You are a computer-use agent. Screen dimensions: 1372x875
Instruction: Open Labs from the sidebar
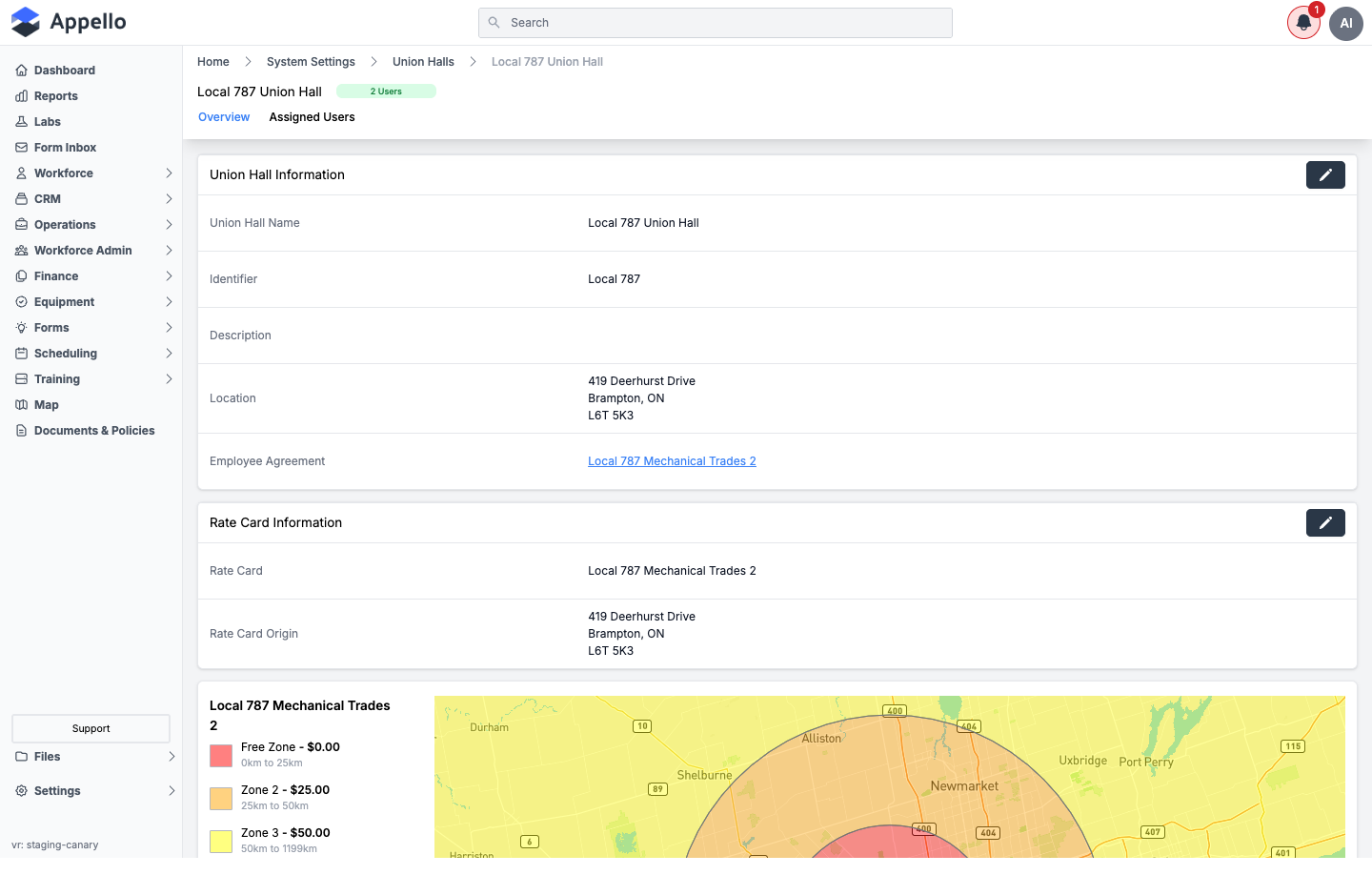point(48,122)
